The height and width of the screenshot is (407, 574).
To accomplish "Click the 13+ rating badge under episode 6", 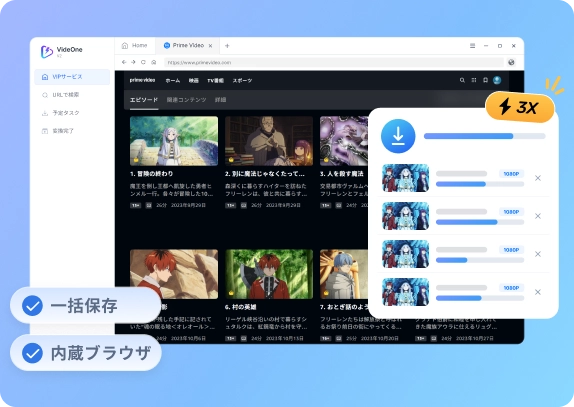I will (x=231, y=339).
